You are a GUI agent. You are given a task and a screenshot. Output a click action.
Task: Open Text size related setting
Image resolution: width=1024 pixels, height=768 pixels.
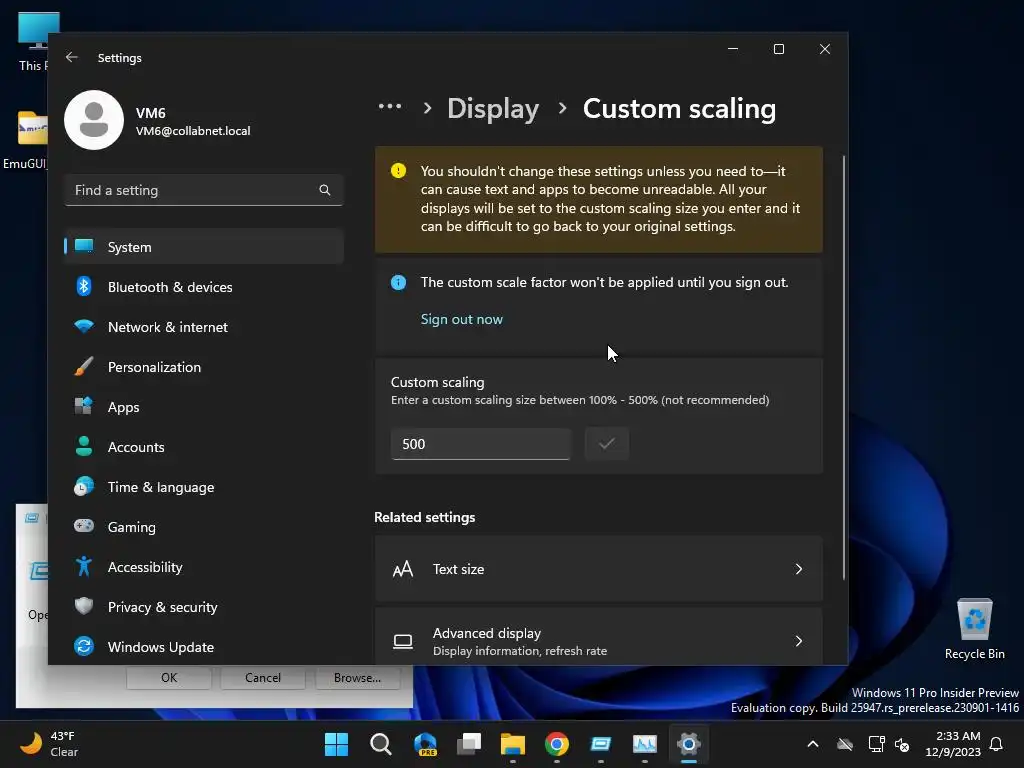click(598, 569)
